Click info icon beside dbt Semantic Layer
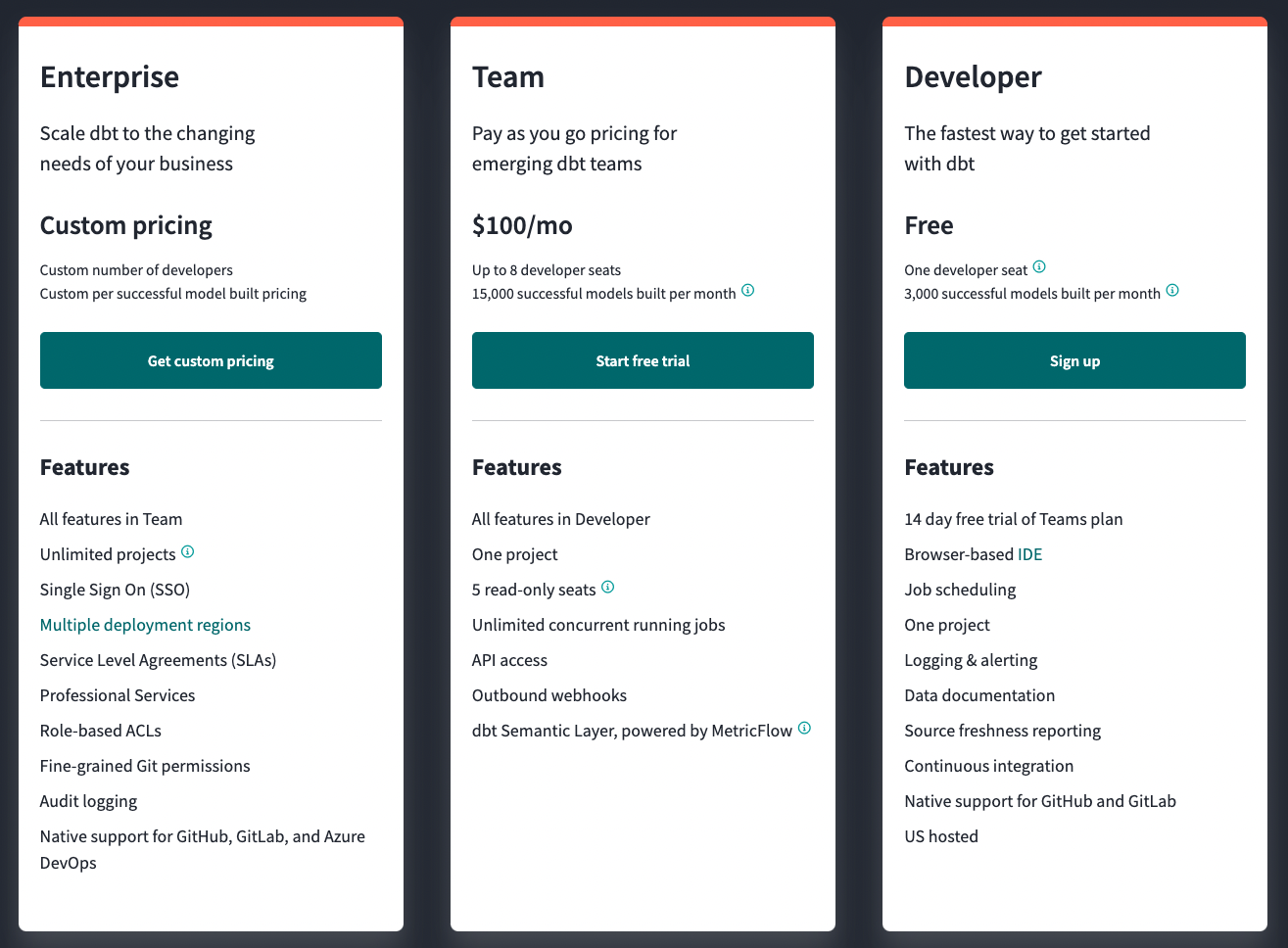The width and height of the screenshot is (1288, 948). tap(805, 728)
